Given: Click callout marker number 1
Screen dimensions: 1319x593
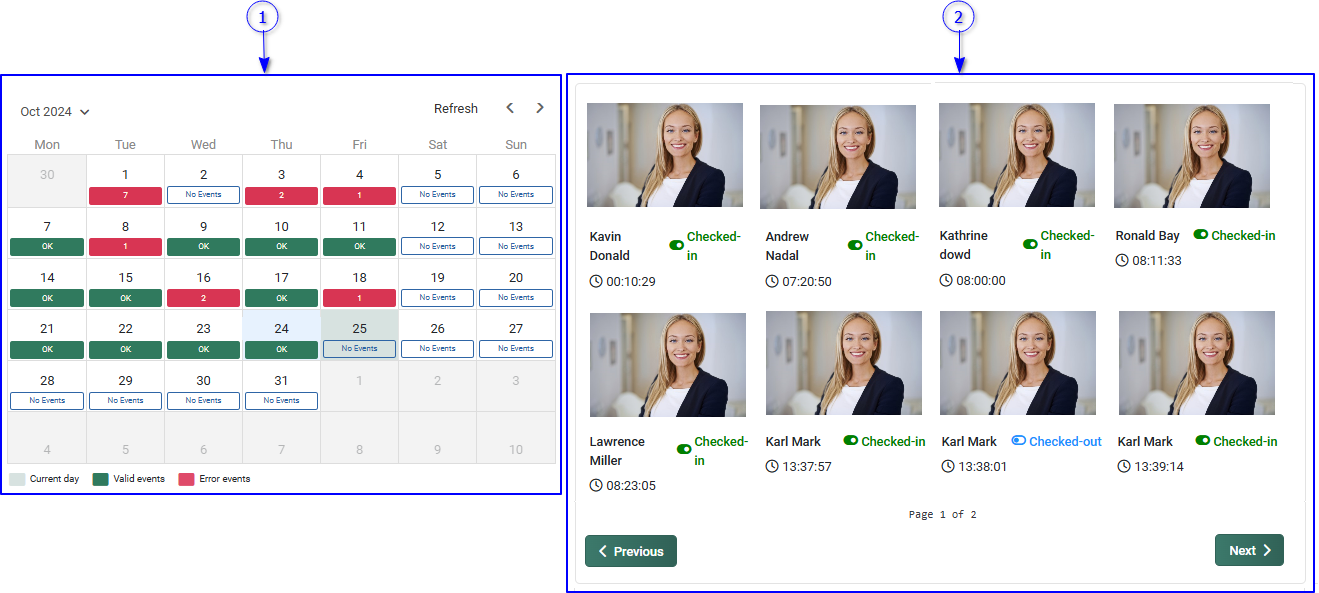Looking at the screenshot, I should [262, 17].
